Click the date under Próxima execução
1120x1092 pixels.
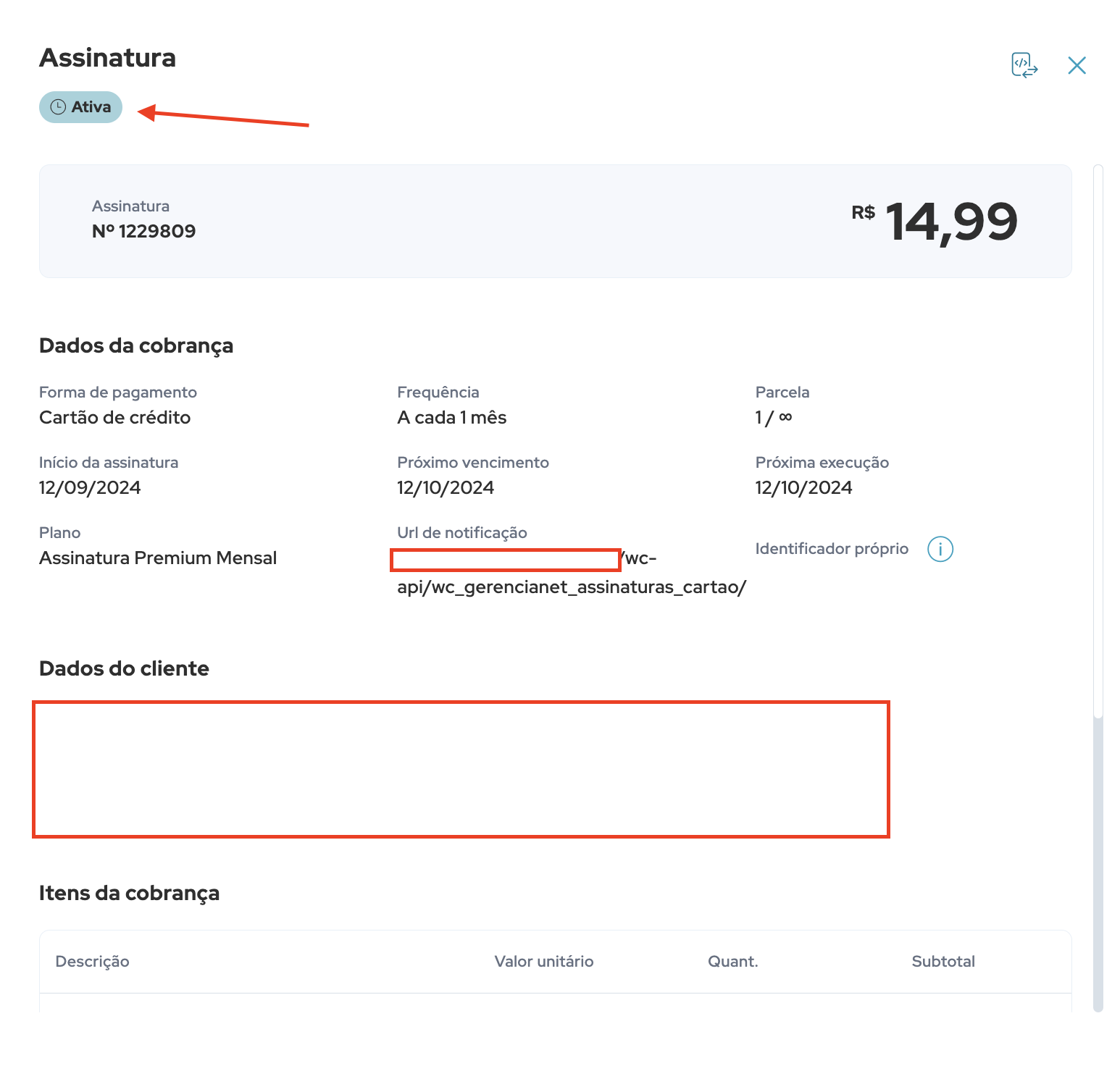pos(803,488)
